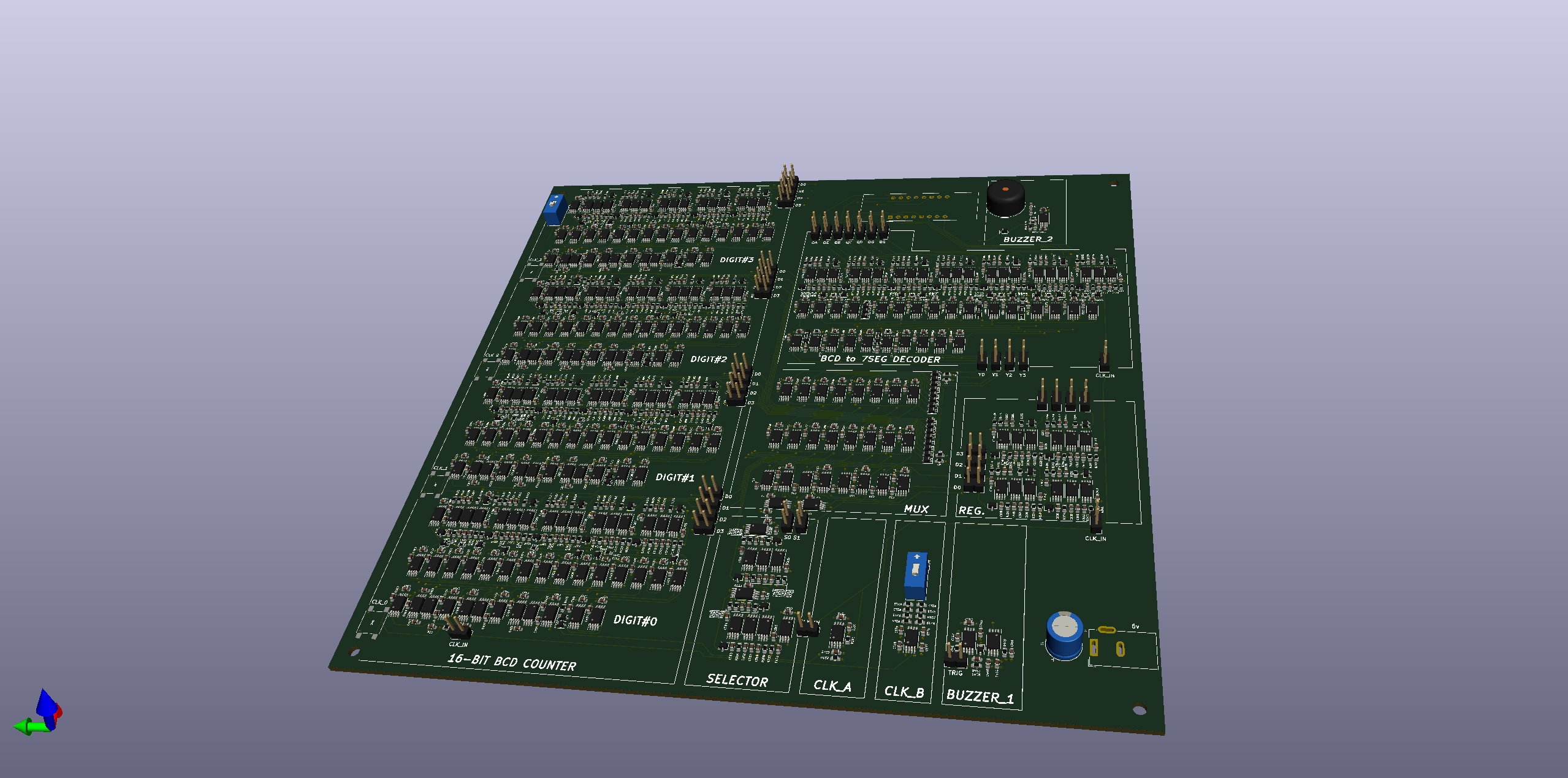Screen dimensions: 1568x778
Task: Click the 'DIGIT#2' silkscreen label
Action: tap(709, 359)
